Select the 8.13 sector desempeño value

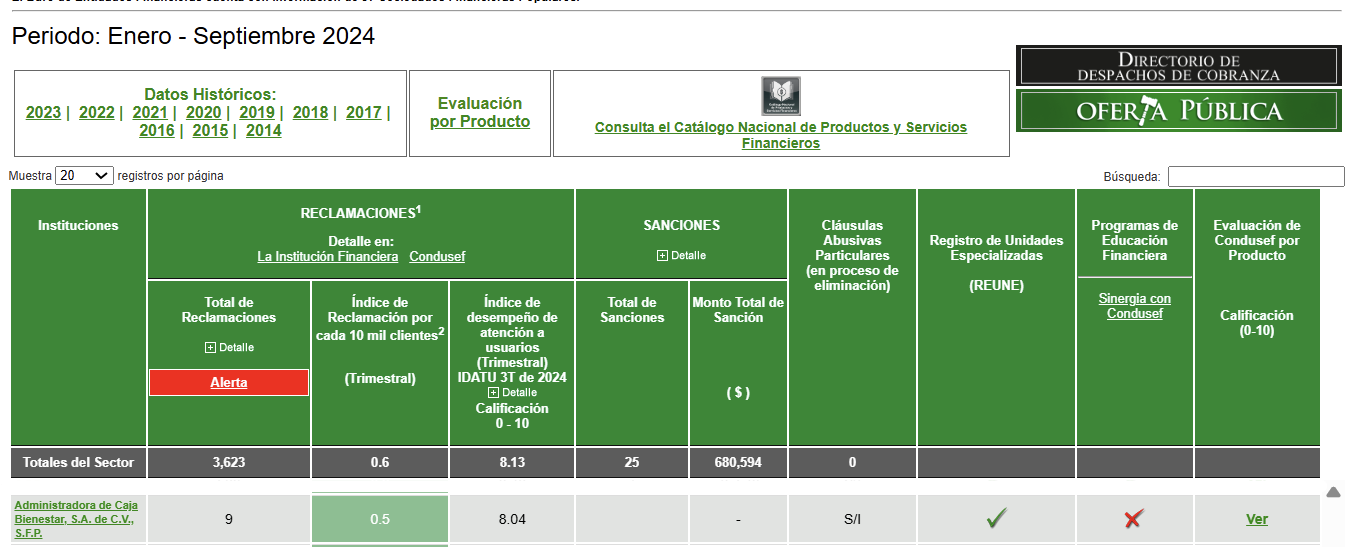coord(512,463)
